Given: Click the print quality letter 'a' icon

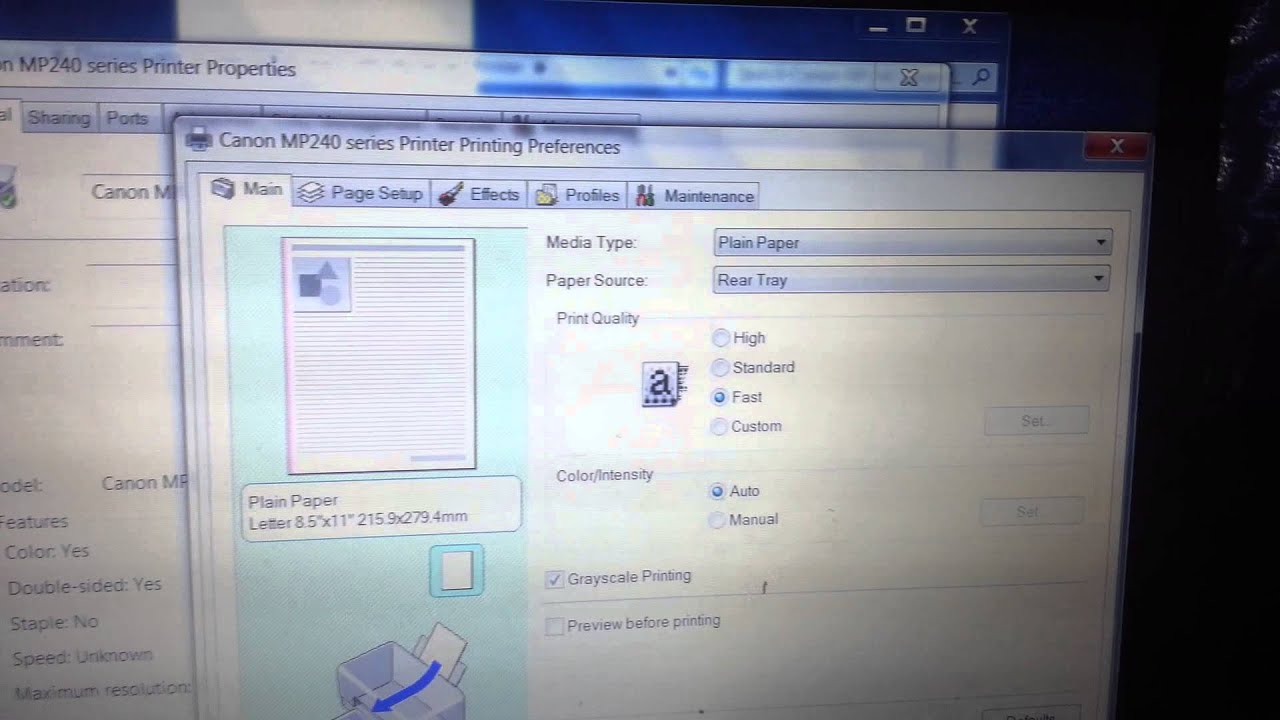Looking at the screenshot, I should 663,384.
